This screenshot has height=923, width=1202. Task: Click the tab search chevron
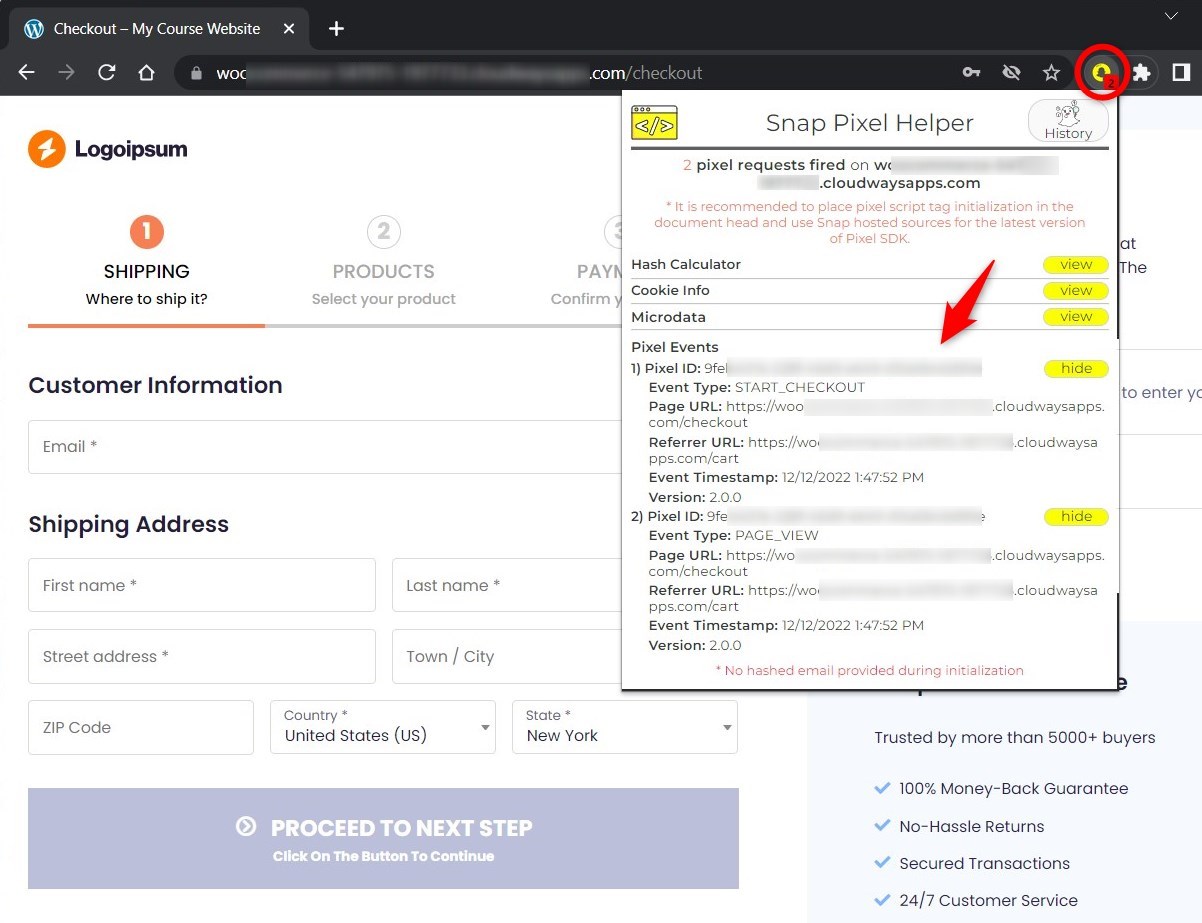tap(1172, 16)
